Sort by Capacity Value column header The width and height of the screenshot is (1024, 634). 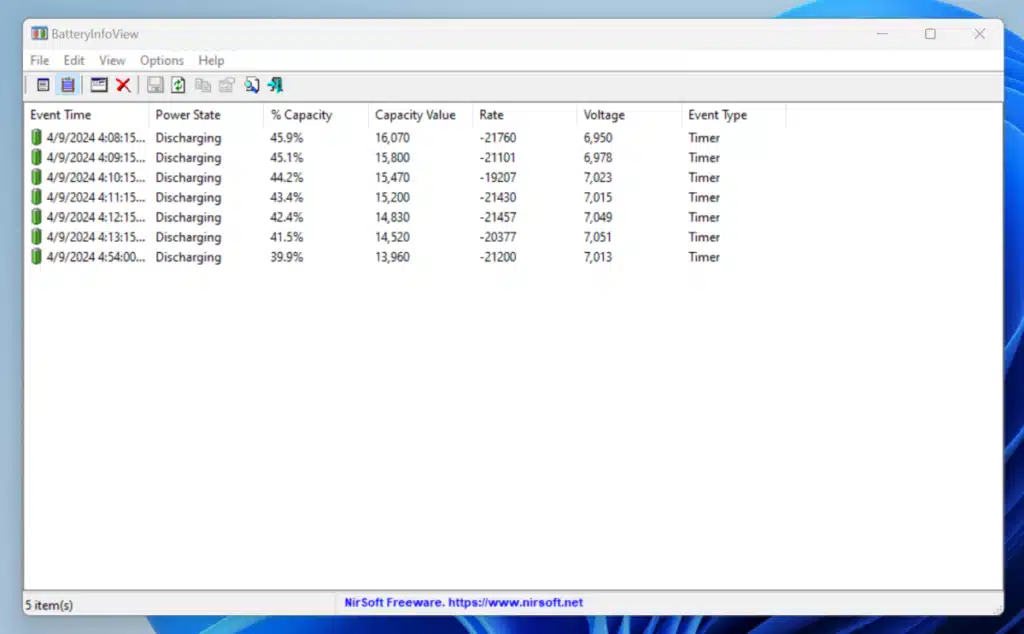tap(421, 115)
